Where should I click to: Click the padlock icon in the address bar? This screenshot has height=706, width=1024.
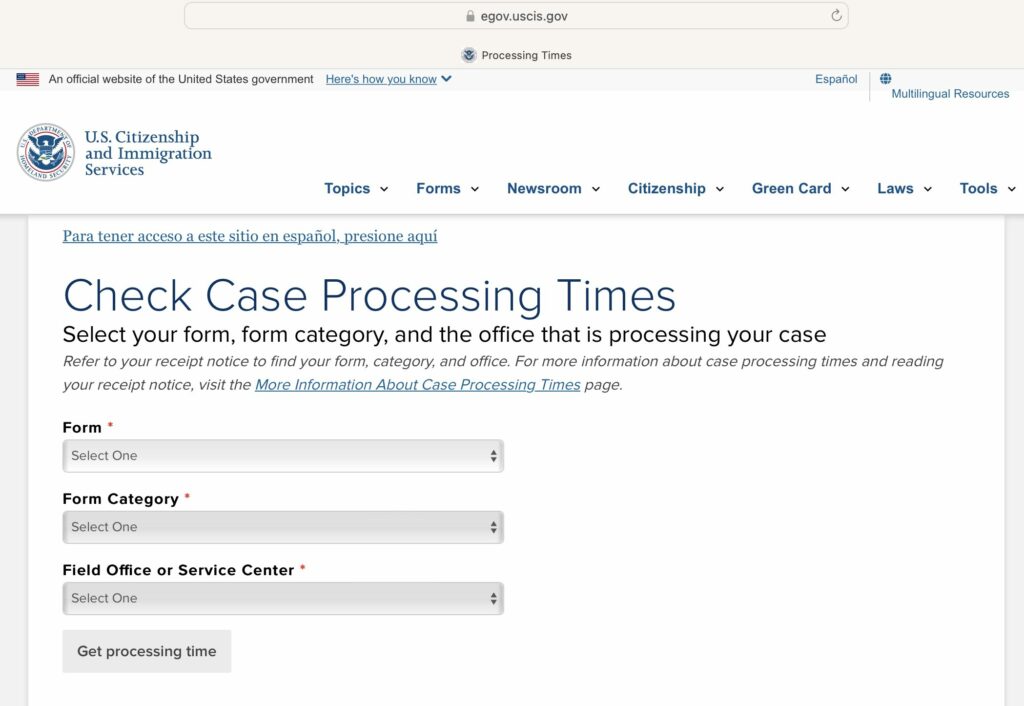(x=468, y=15)
